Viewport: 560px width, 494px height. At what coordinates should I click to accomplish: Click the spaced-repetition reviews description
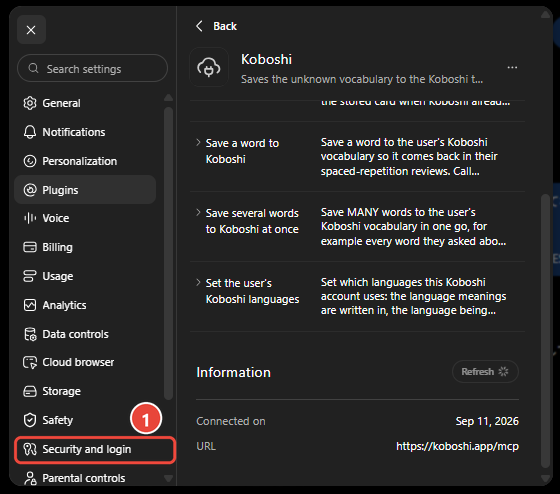pos(409,156)
